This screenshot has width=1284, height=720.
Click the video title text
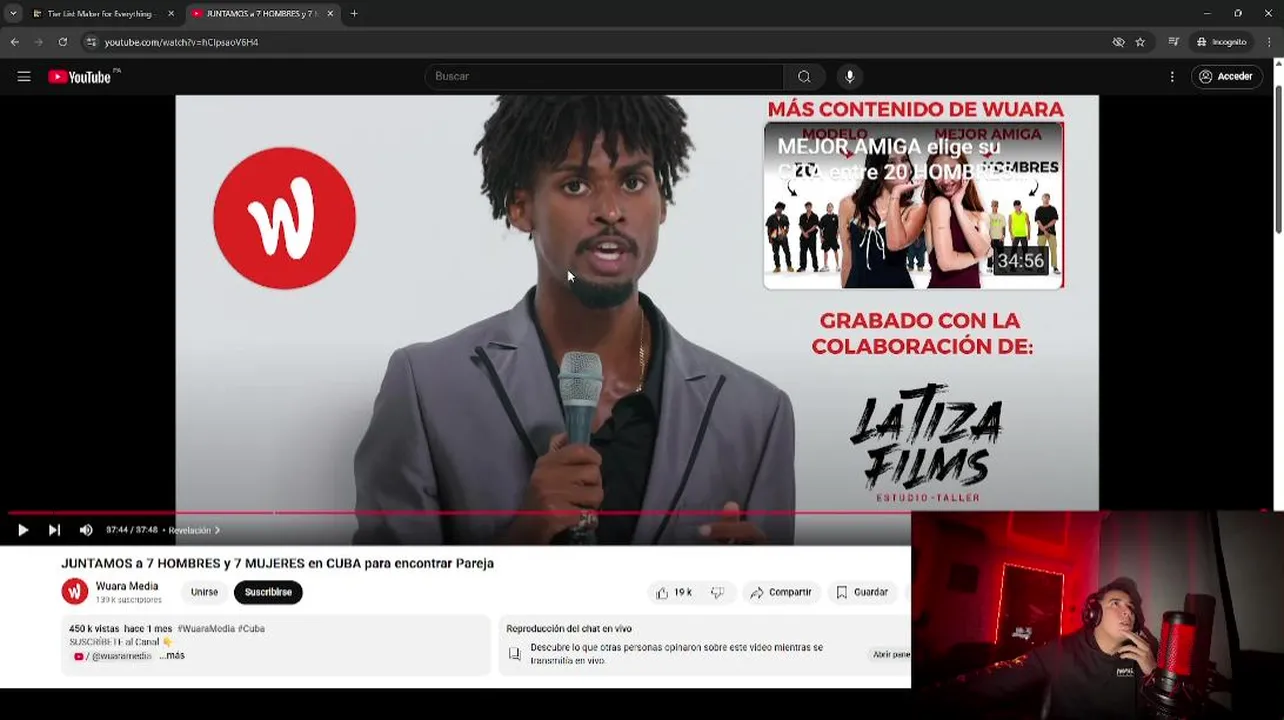pos(277,564)
